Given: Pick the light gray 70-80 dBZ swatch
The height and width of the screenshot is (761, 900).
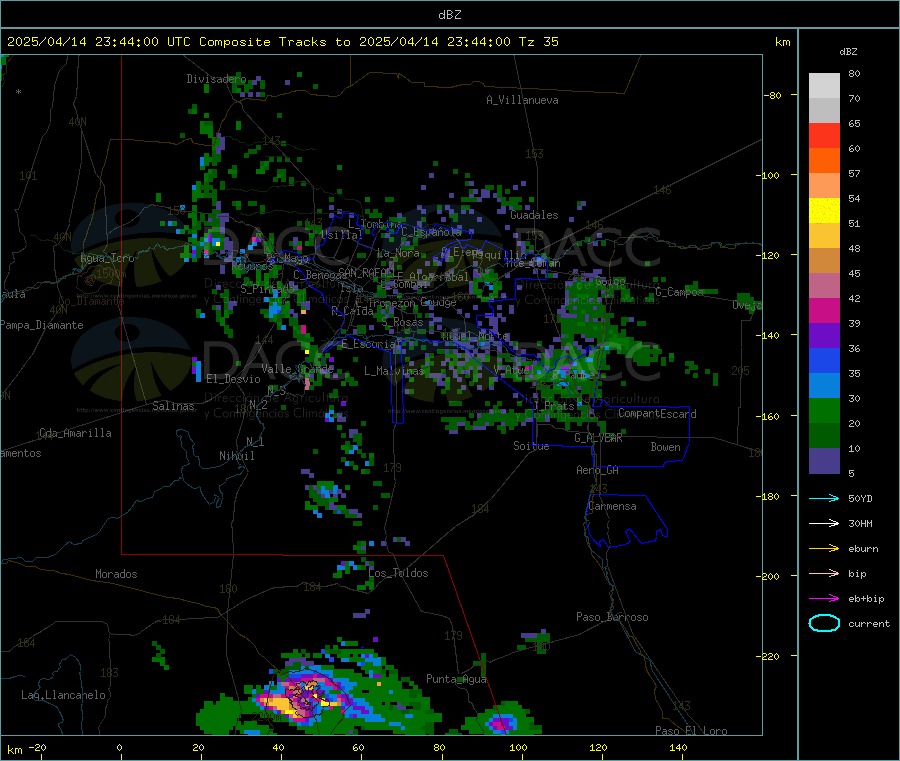Looking at the screenshot, I should coord(824,86).
